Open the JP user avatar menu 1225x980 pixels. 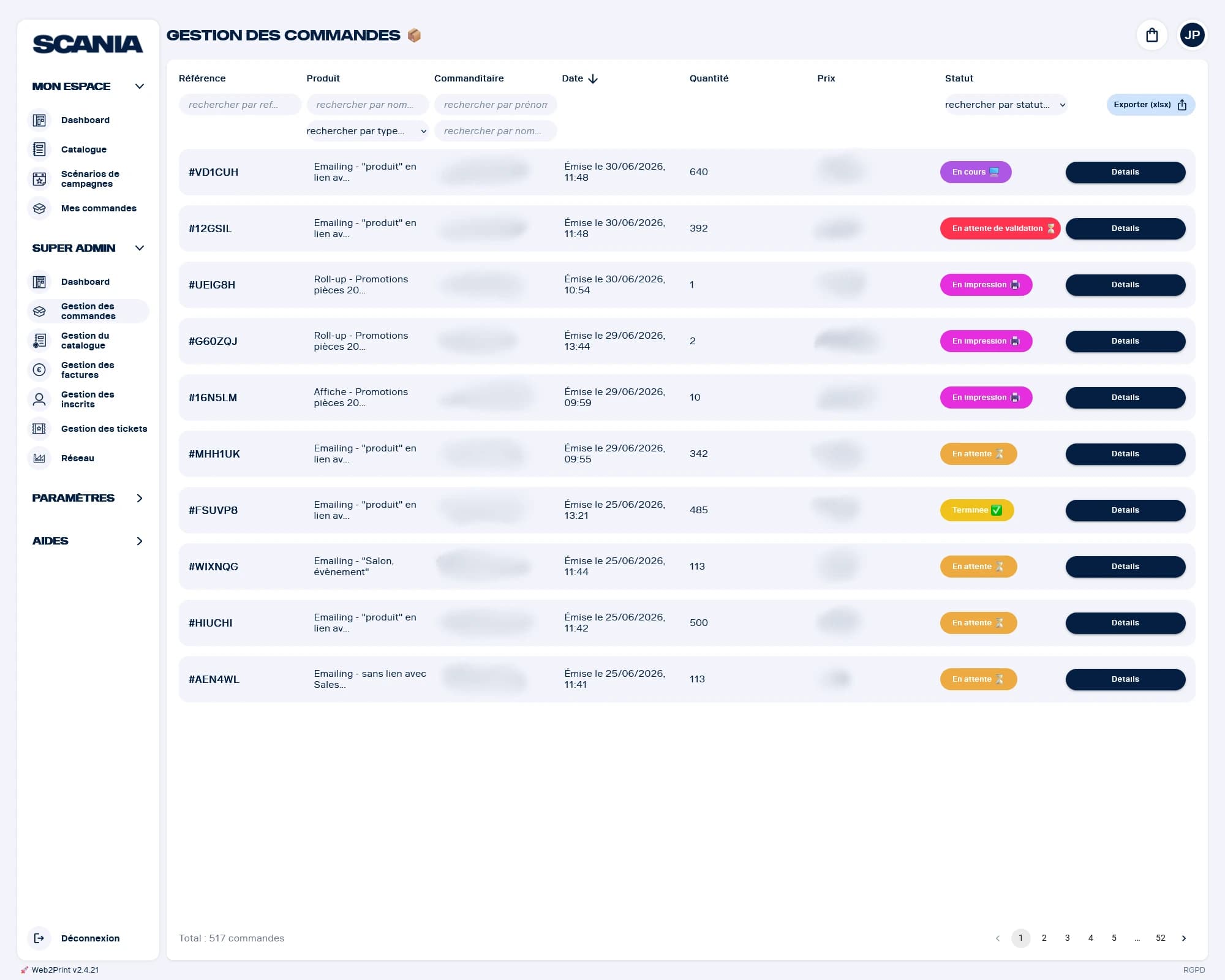[1192, 35]
